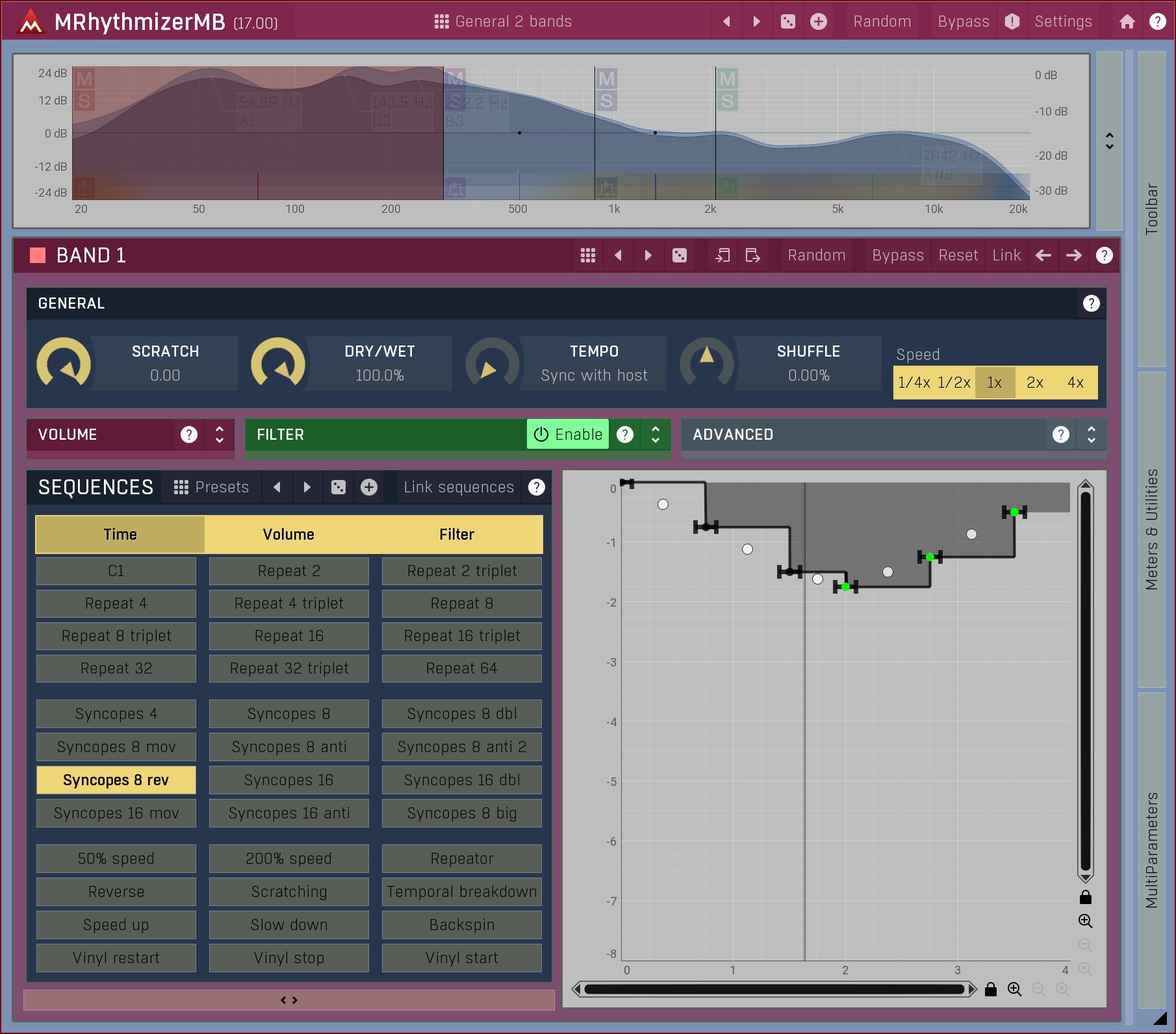Expand the Volume panel

(220, 435)
